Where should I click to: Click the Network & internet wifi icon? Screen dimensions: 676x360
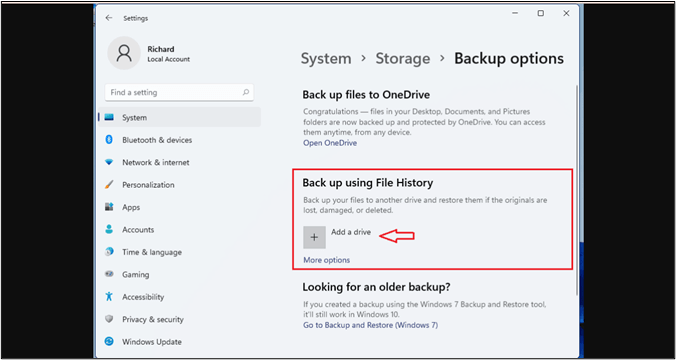(109, 163)
